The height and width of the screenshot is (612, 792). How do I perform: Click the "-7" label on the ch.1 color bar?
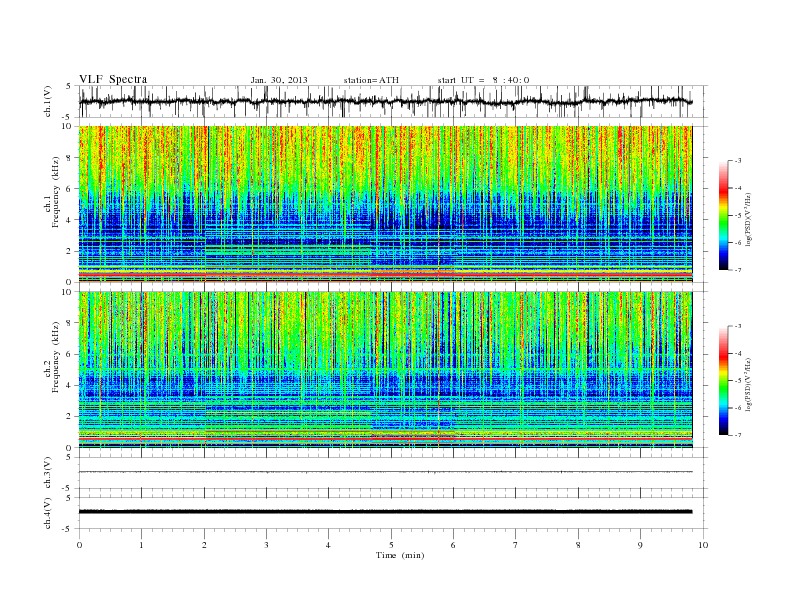pyautogui.click(x=738, y=270)
